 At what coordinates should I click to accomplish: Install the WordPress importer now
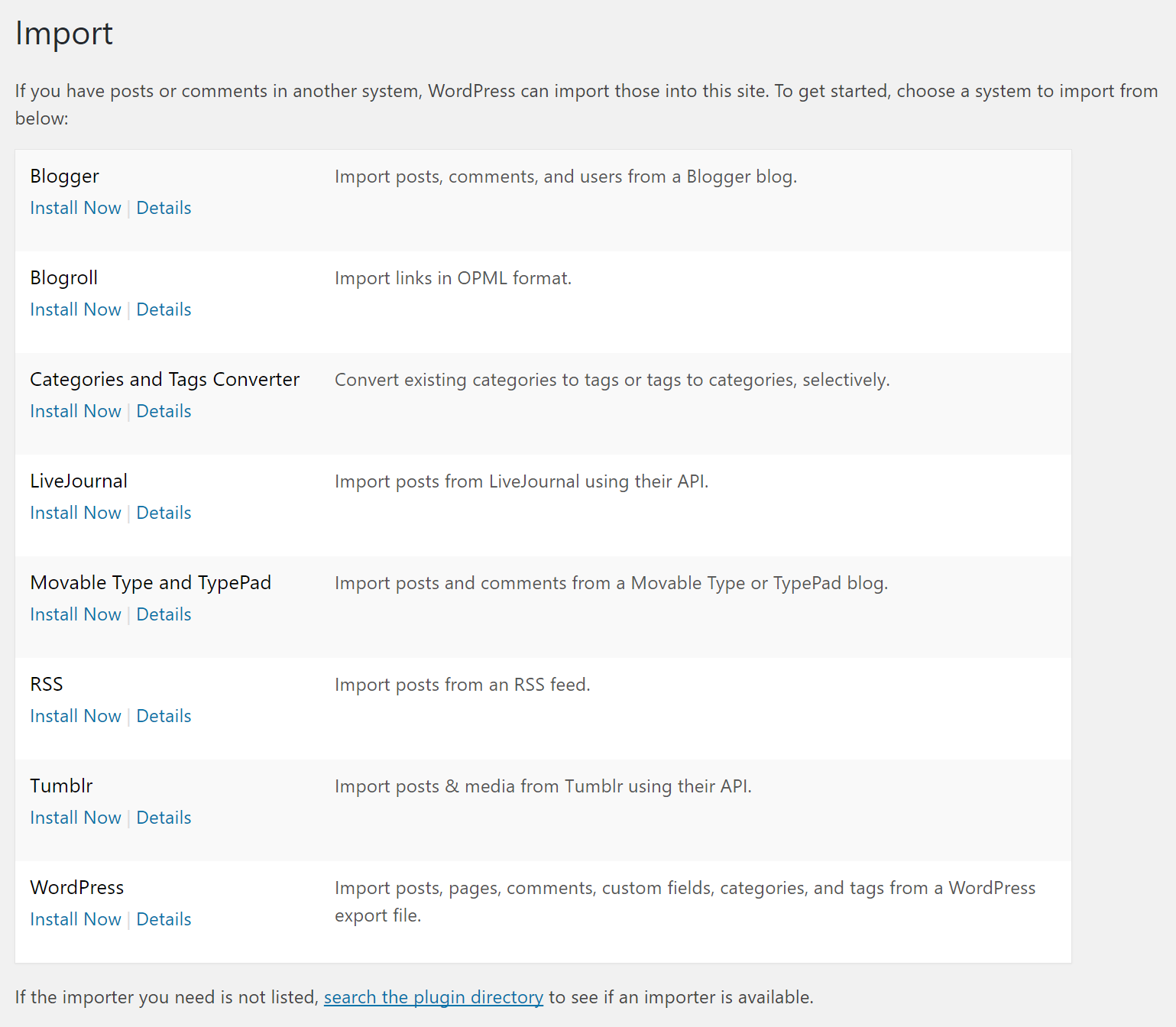(76, 919)
